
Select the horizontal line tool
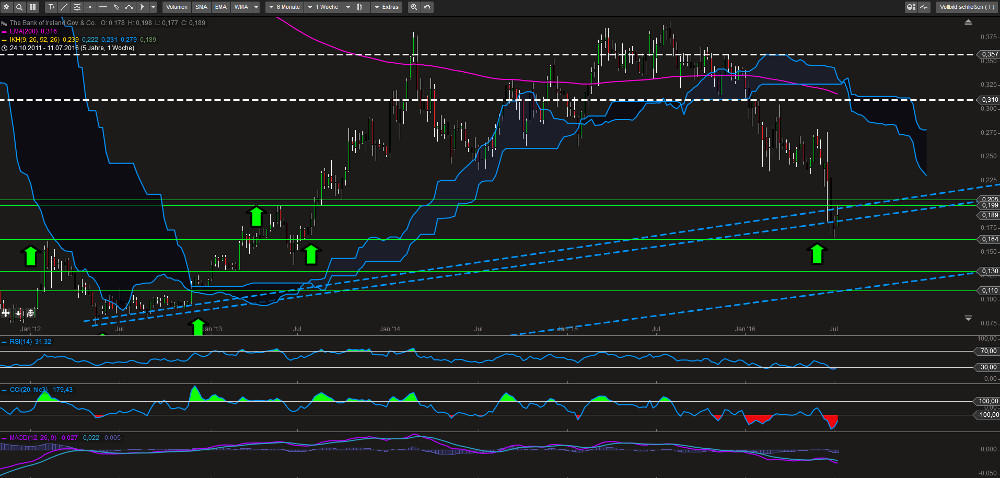[x=103, y=7]
